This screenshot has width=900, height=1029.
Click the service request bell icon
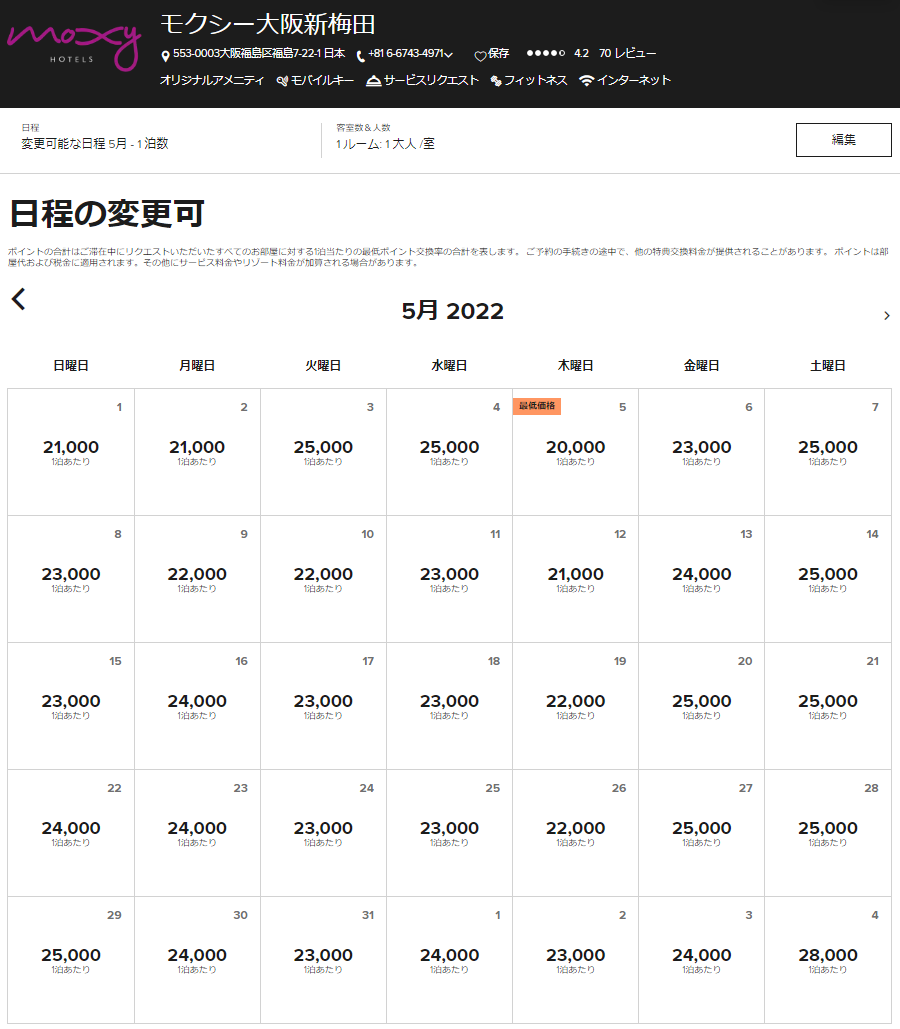pyautogui.click(x=374, y=81)
